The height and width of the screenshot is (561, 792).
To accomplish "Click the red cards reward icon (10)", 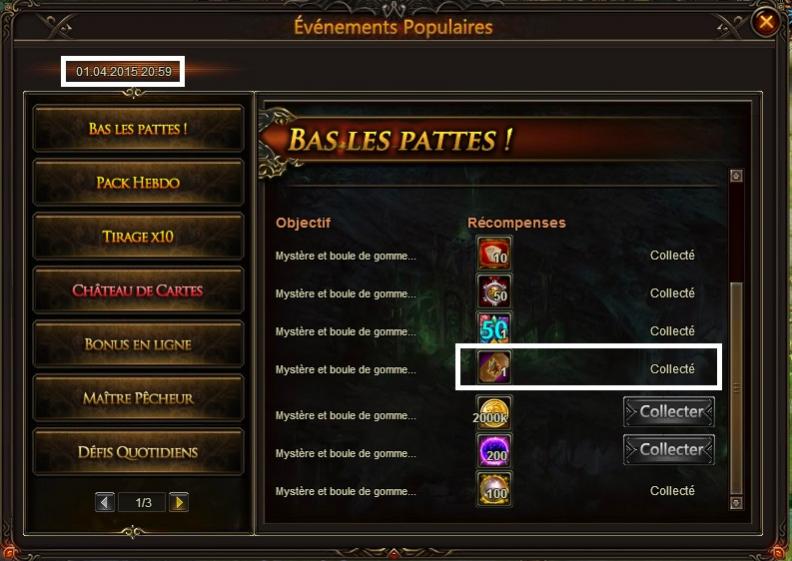I will pos(494,253).
